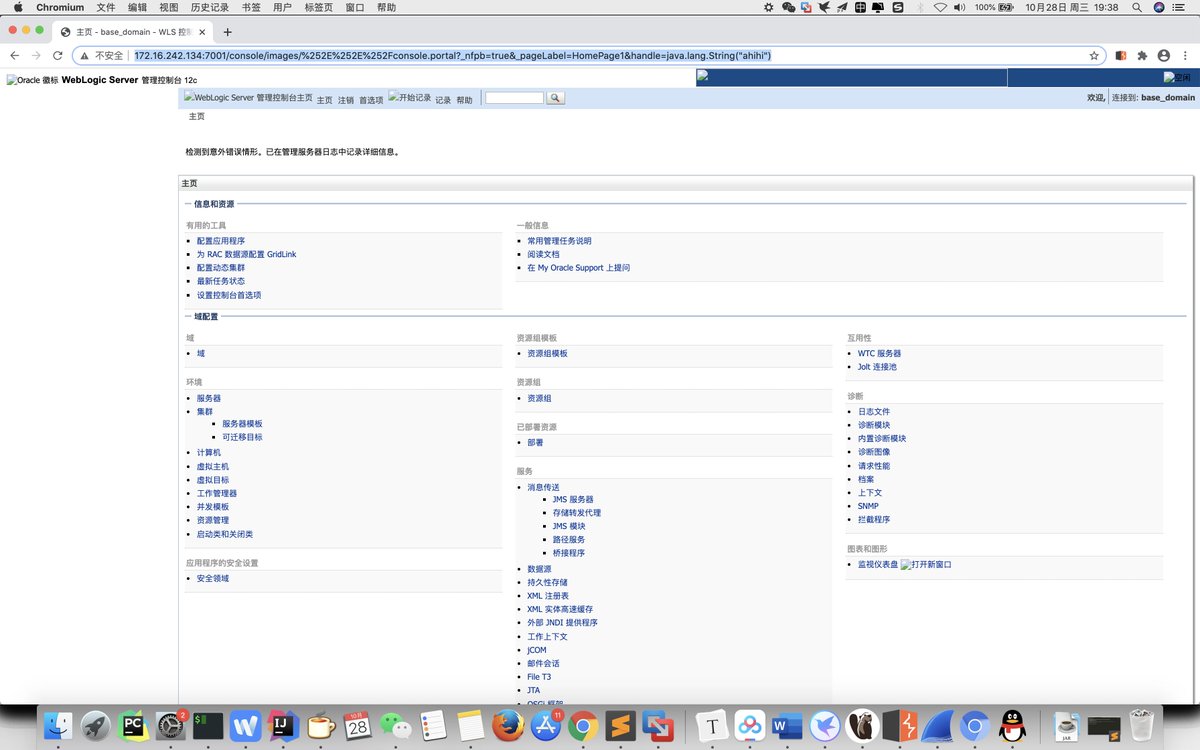This screenshot has width=1200, height=750.
Task: Click the address bar URL
Action: click(x=453, y=55)
